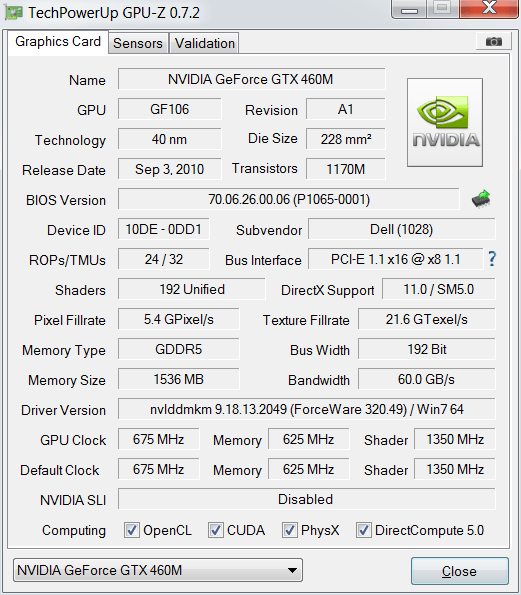The image size is (521, 595).
Task: Click the Device ID field 10DE - 0DD1
Action: click(x=164, y=229)
